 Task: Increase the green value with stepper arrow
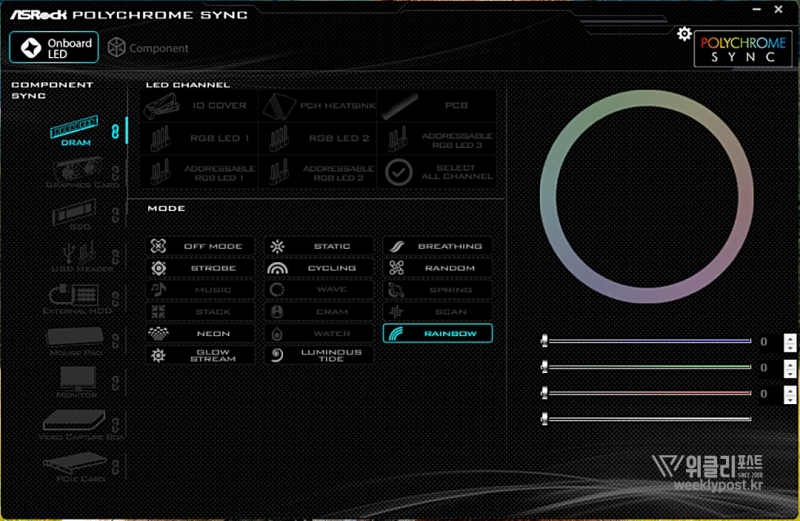tap(790, 364)
